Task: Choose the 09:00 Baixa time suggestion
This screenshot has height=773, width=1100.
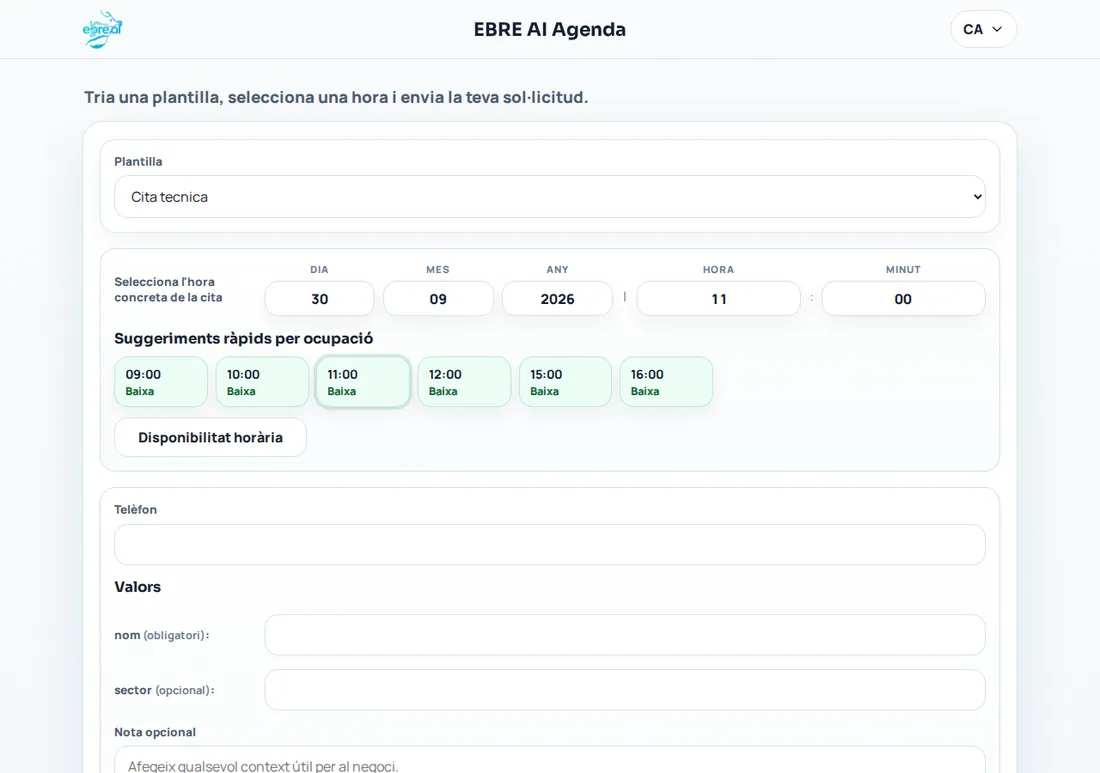Action: (x=161, y=382)
